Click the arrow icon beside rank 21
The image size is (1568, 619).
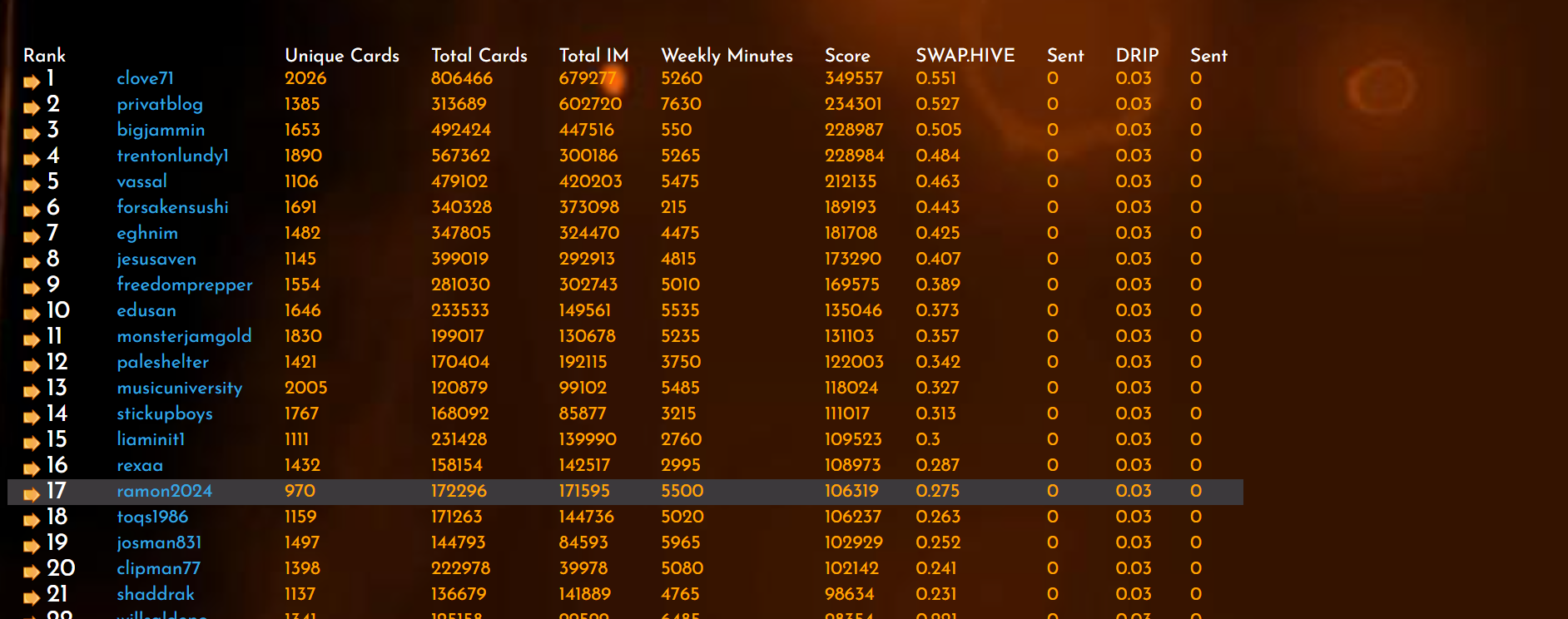point(32,598)
